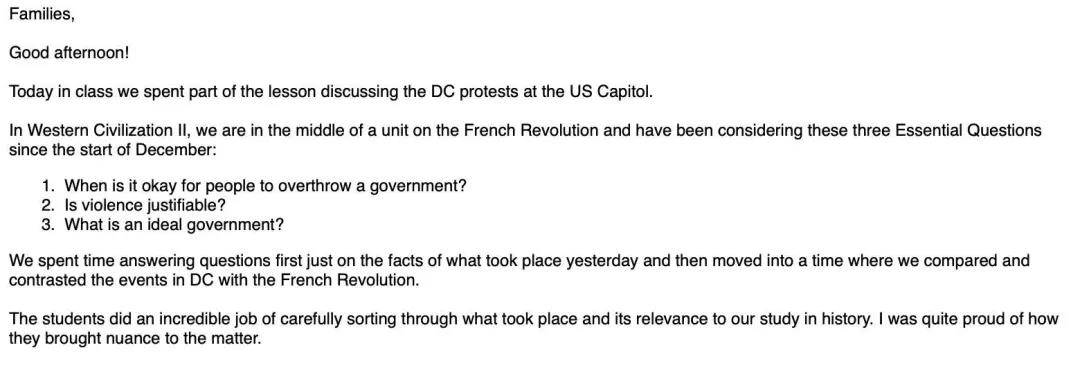Click the number 1 list marker
This screenshot has height=377, width=1080.
(x=47, y=186)
